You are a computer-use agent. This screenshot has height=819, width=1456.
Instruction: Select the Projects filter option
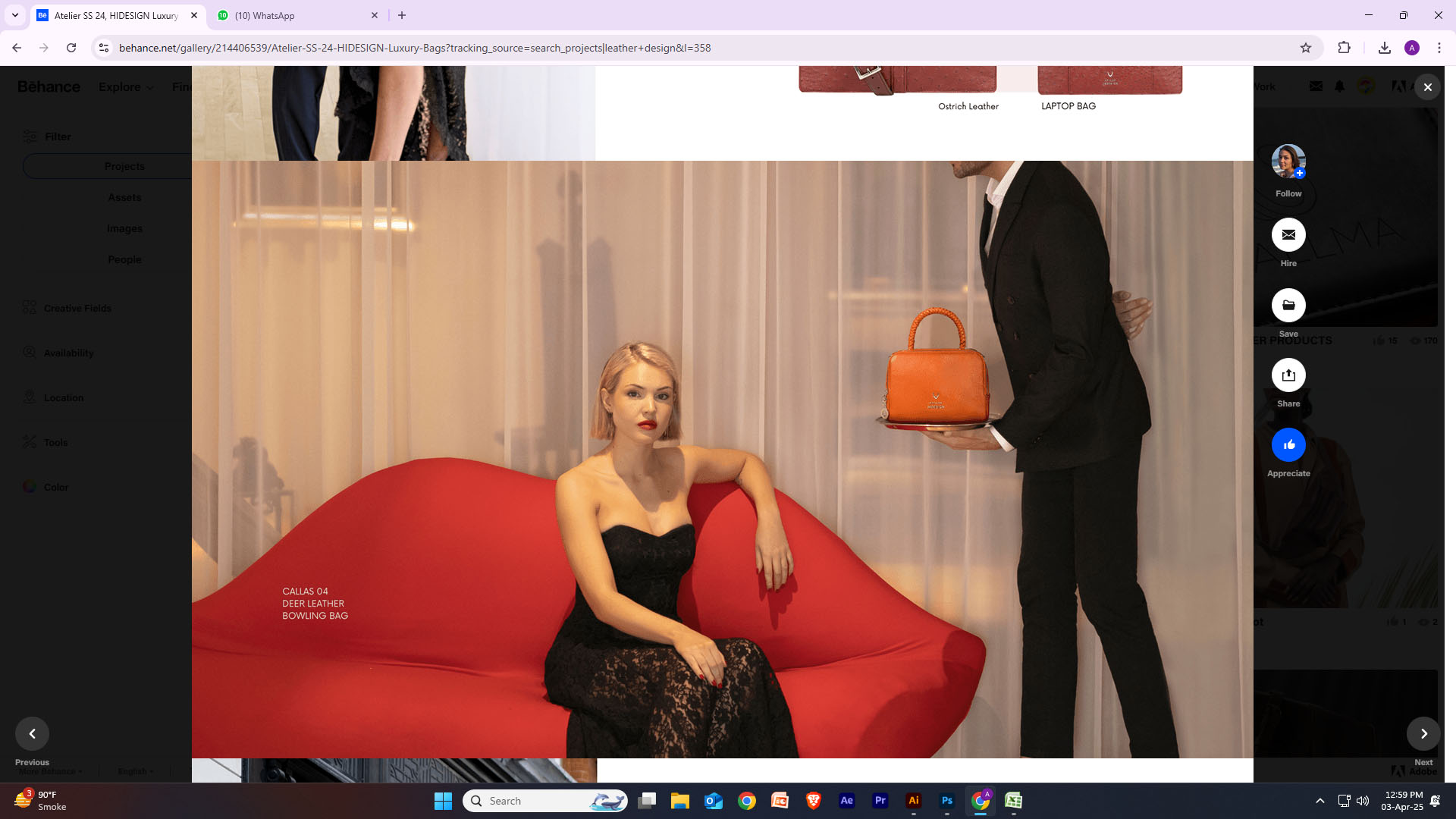click(124, 166)
